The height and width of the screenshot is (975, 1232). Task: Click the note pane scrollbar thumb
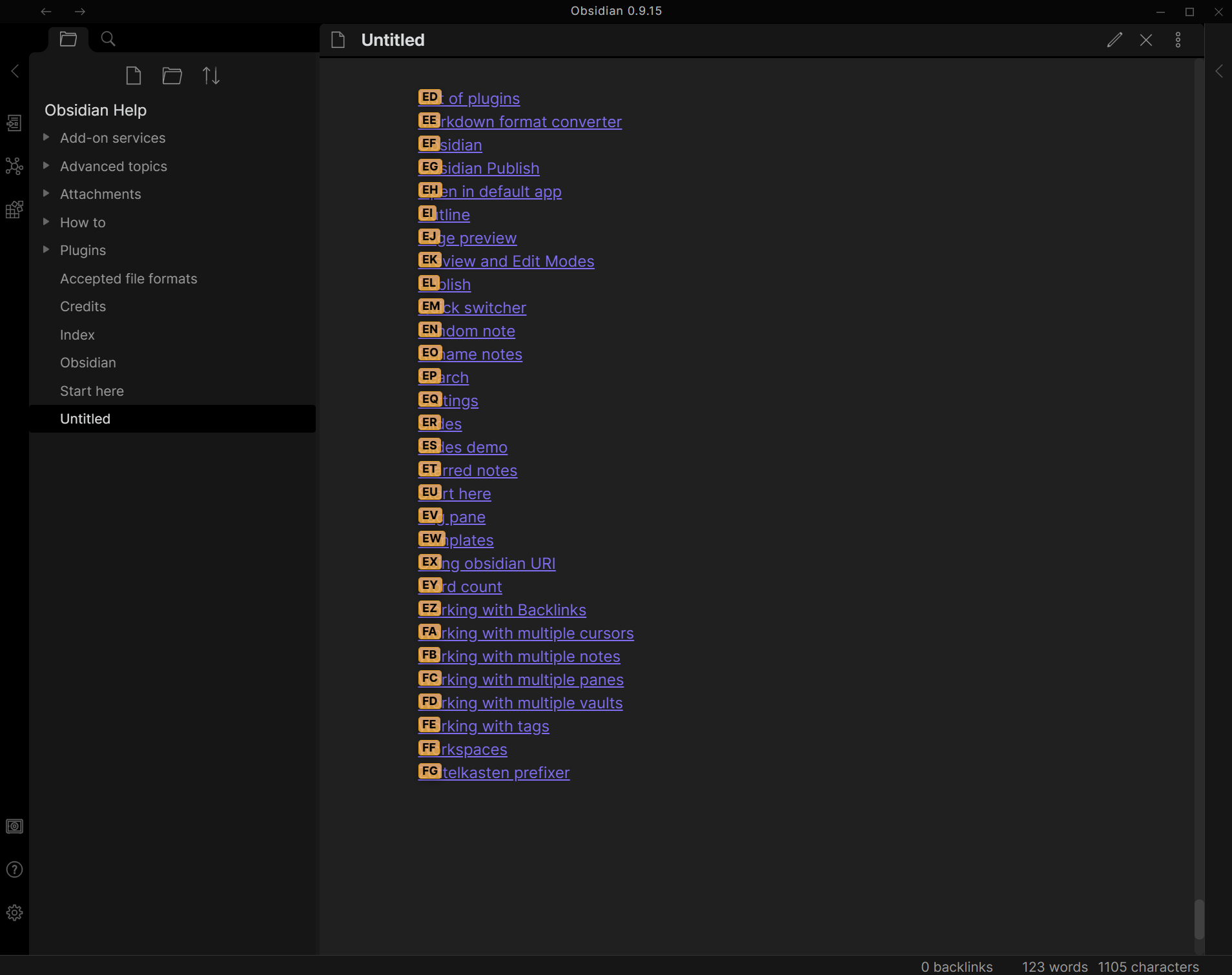pos(1199,919)
